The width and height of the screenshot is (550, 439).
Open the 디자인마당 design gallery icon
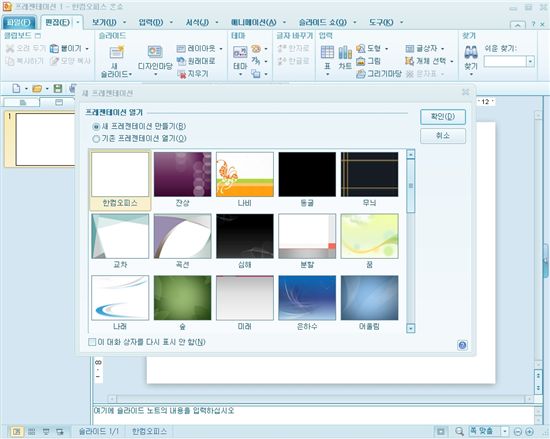pos(155,52)
